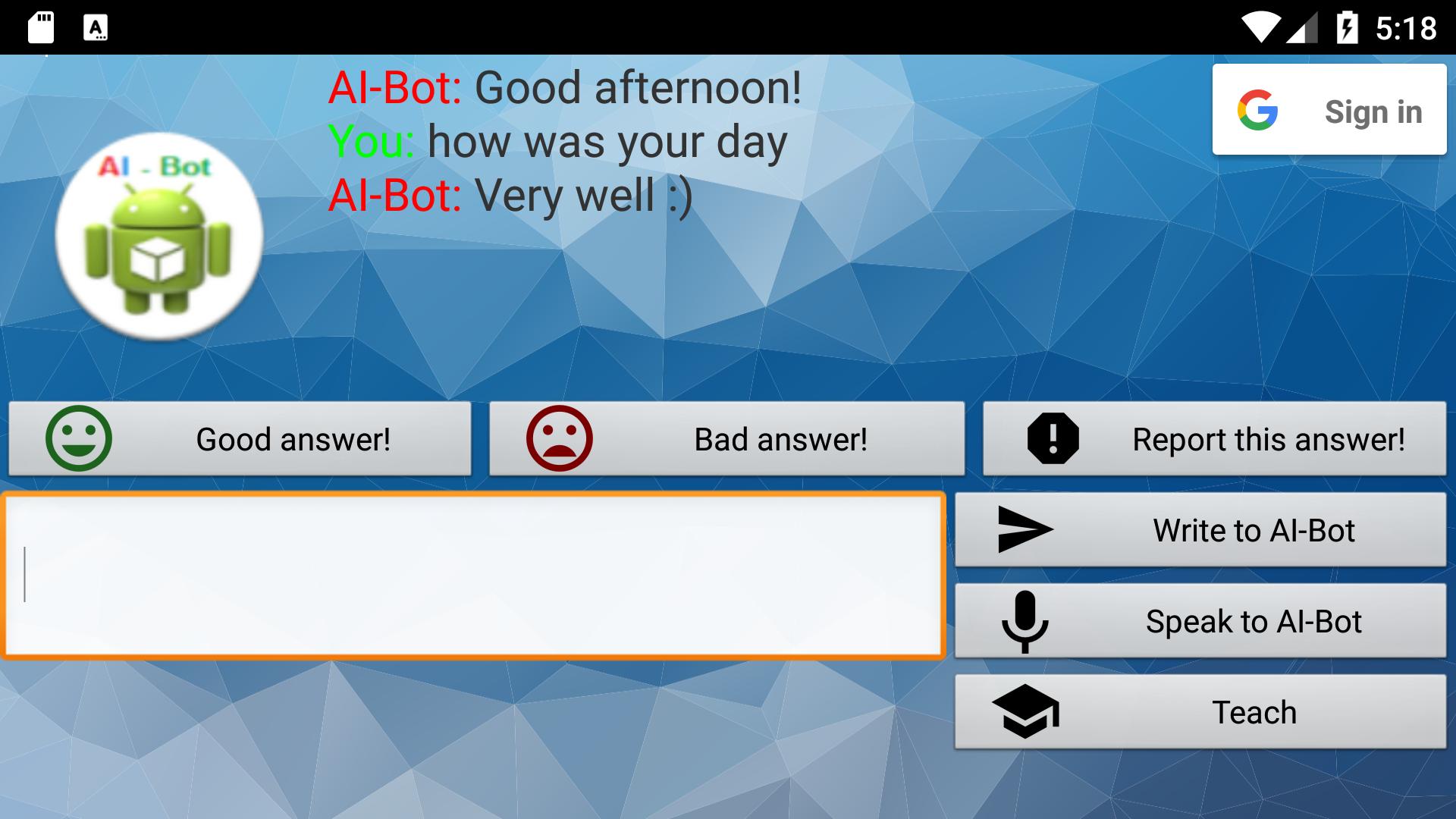Click the Speak to AI-Bot microphone icon
1456x819 pixels.
1025,620
